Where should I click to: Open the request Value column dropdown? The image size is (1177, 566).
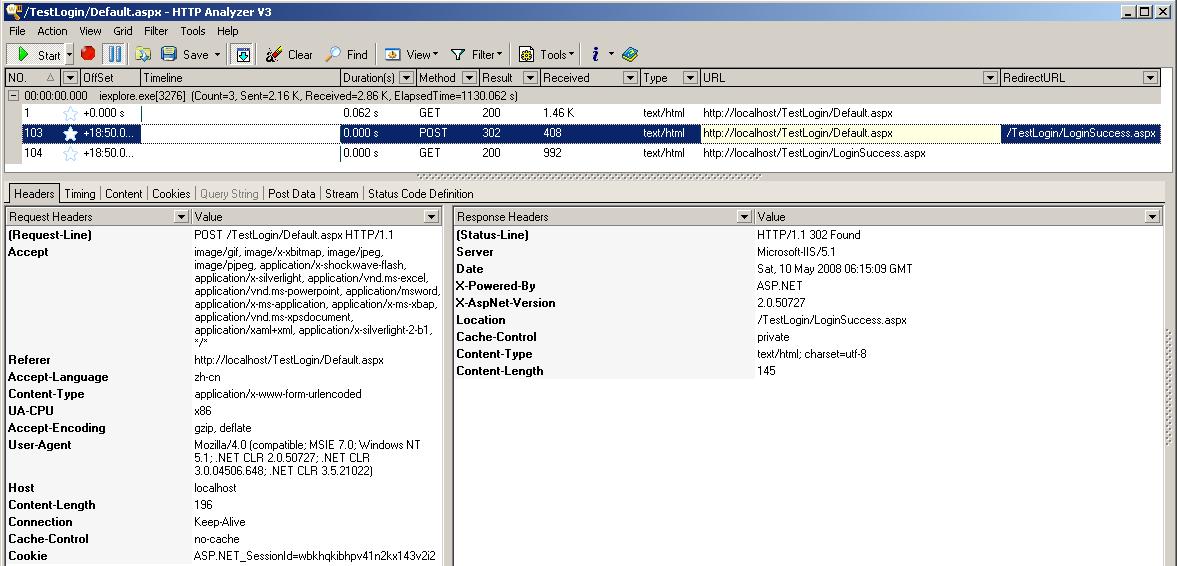tap(432, 217)
